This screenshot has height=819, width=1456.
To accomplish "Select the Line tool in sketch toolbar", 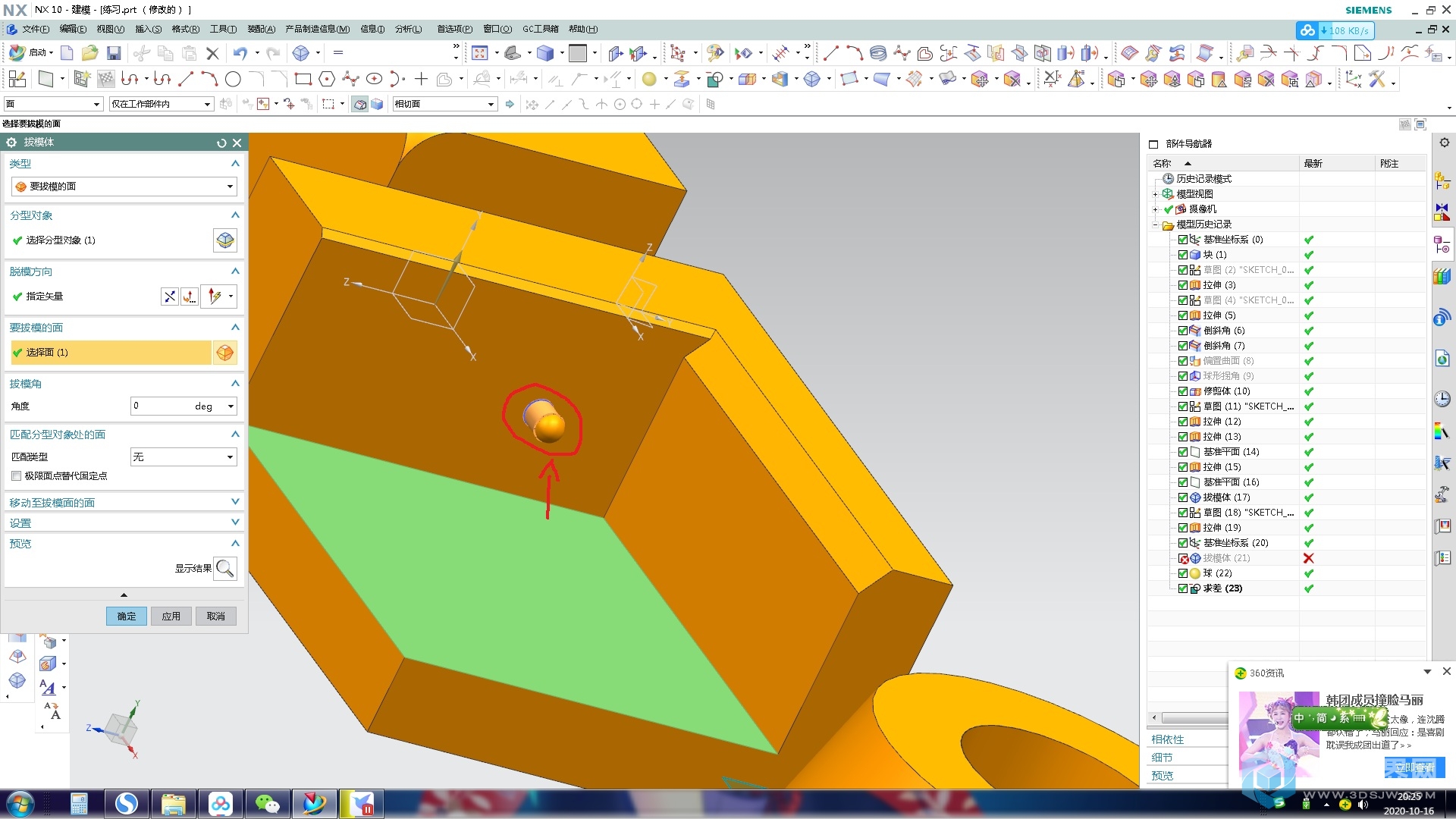I will pos(186,79).
